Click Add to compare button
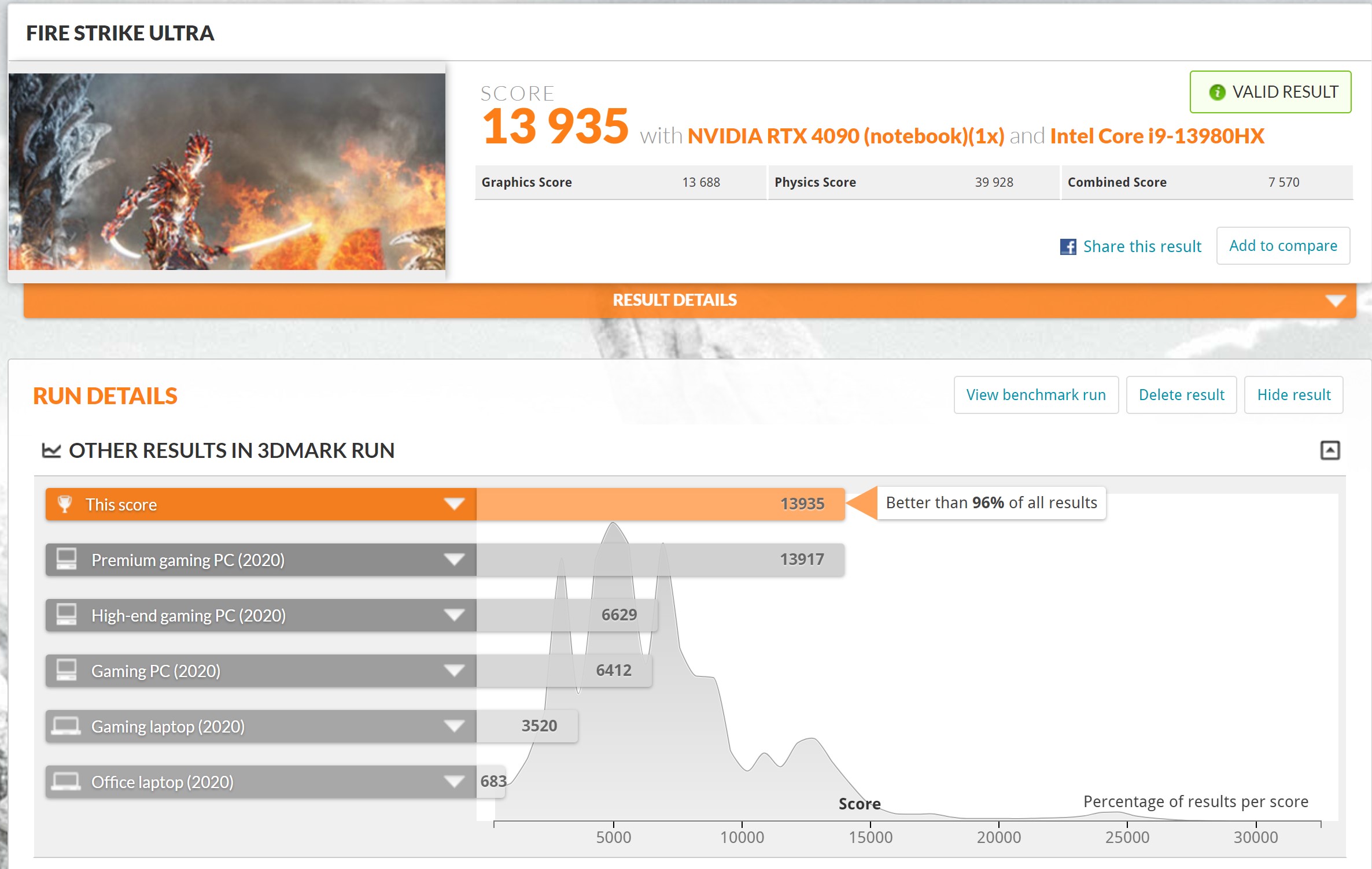Viewport: 1372px width, 869px height. 1283,246
